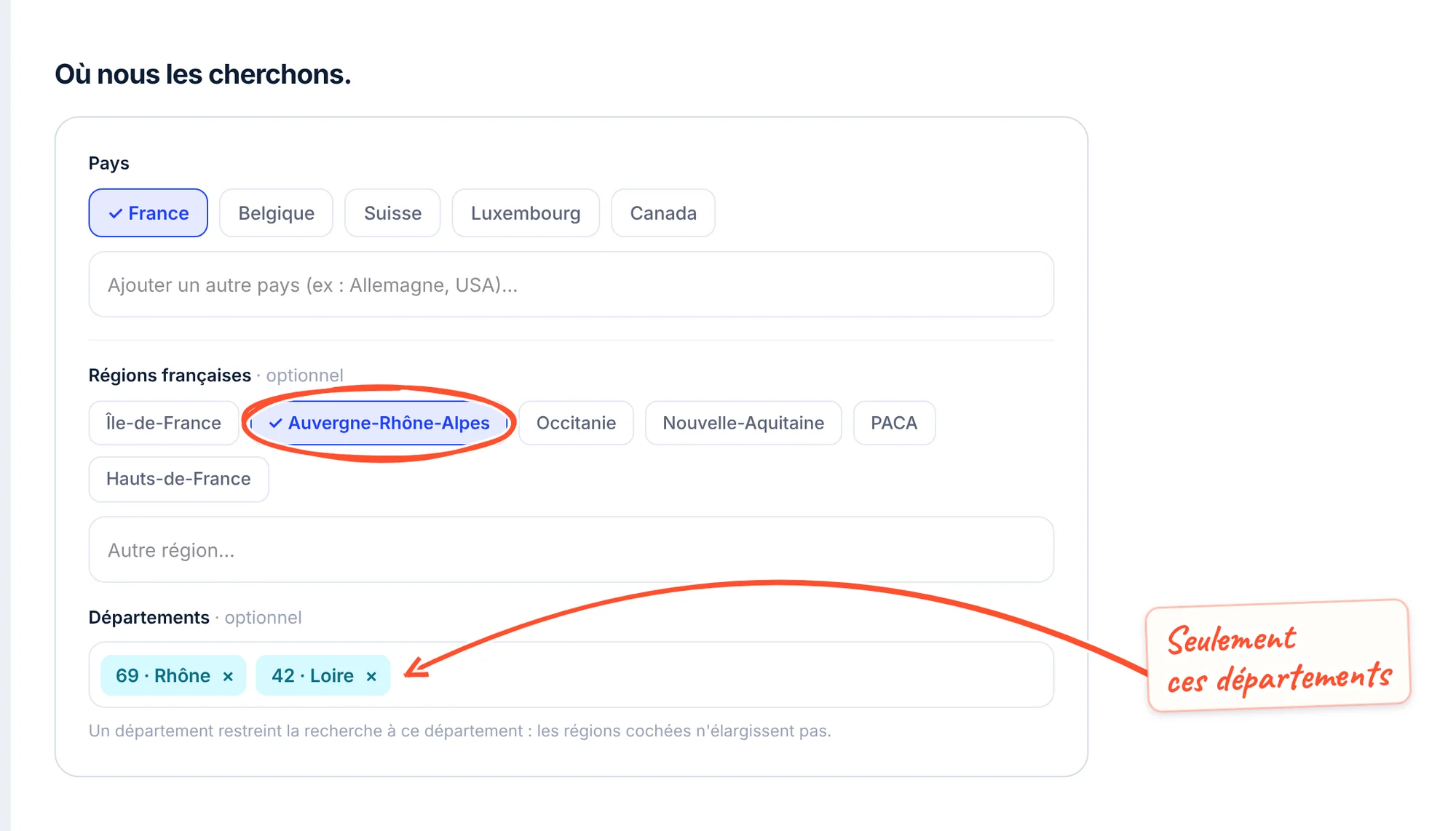The height and width of the screenshot is (831, 1456).
Task: Remove the 69 · Rhône department tag
Action: [x=228, y=677]
